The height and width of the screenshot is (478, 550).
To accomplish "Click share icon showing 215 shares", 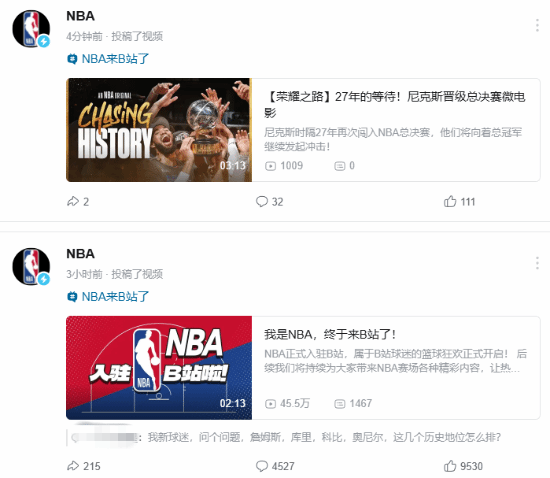I will [73, 466].
